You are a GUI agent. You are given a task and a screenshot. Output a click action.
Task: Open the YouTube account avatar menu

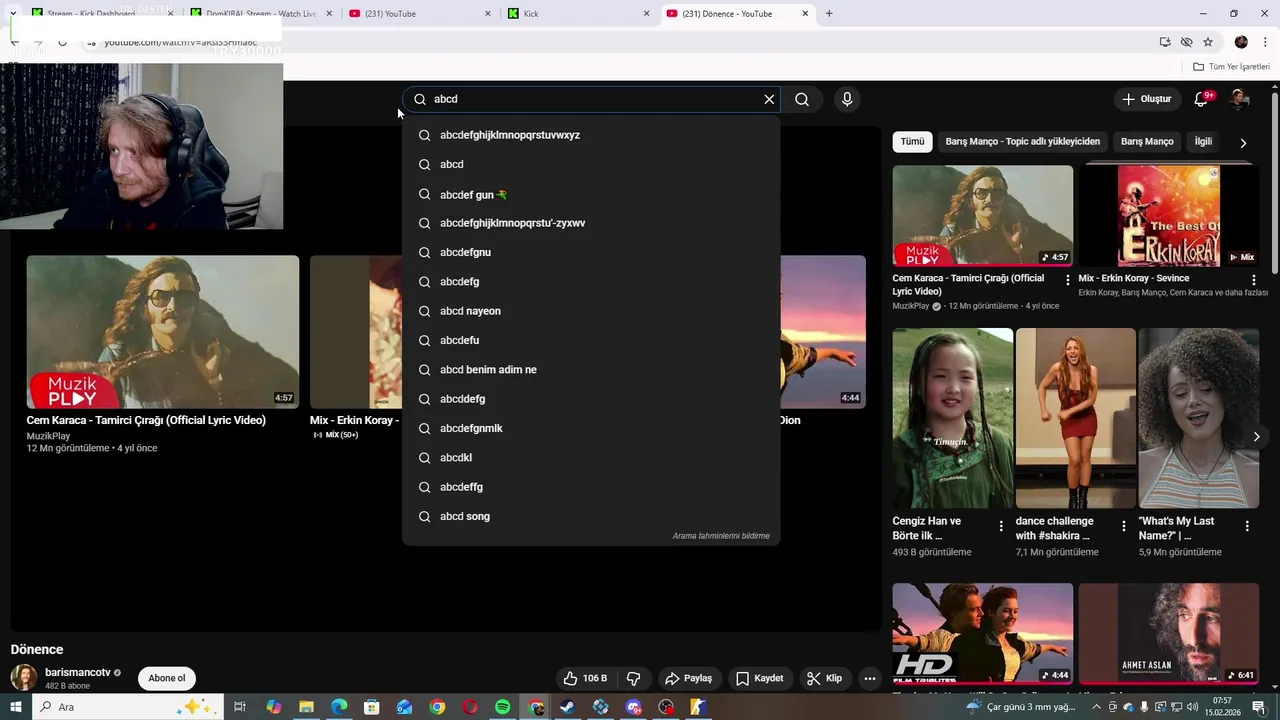point(1240,99)
